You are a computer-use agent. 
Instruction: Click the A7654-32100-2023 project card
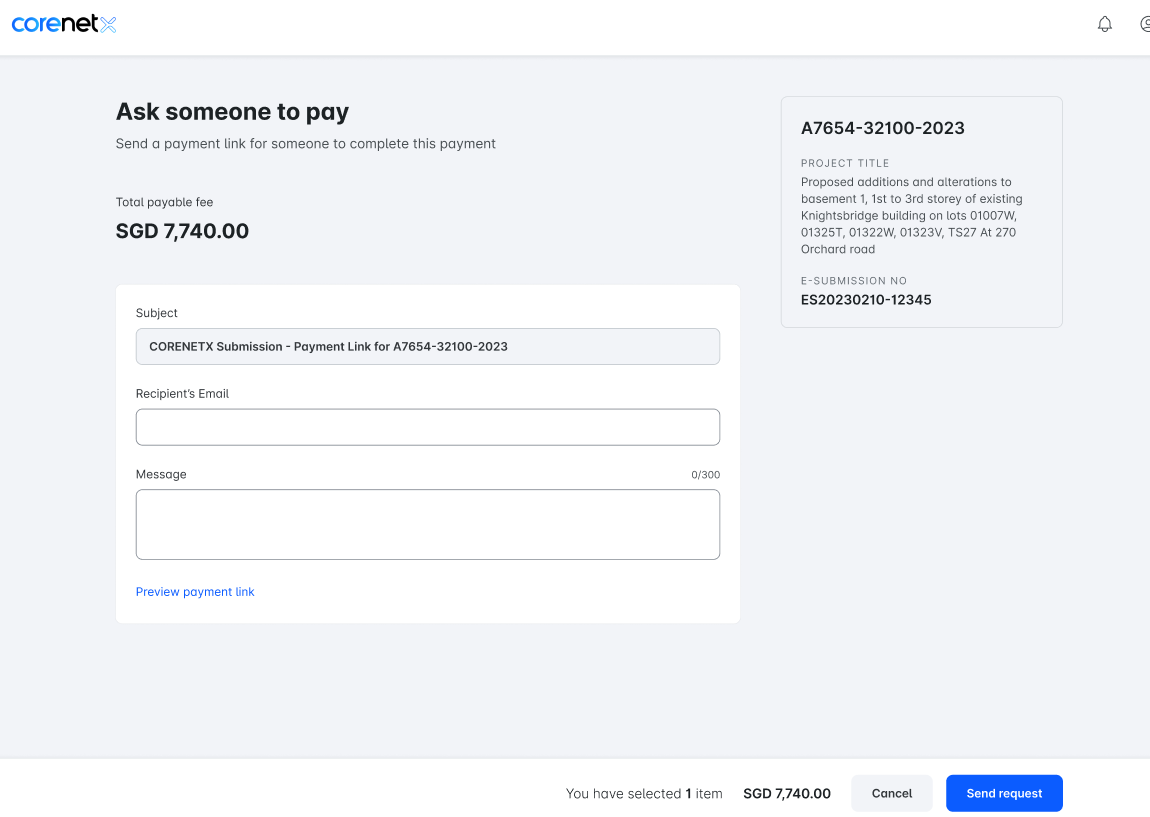point(921,211)
